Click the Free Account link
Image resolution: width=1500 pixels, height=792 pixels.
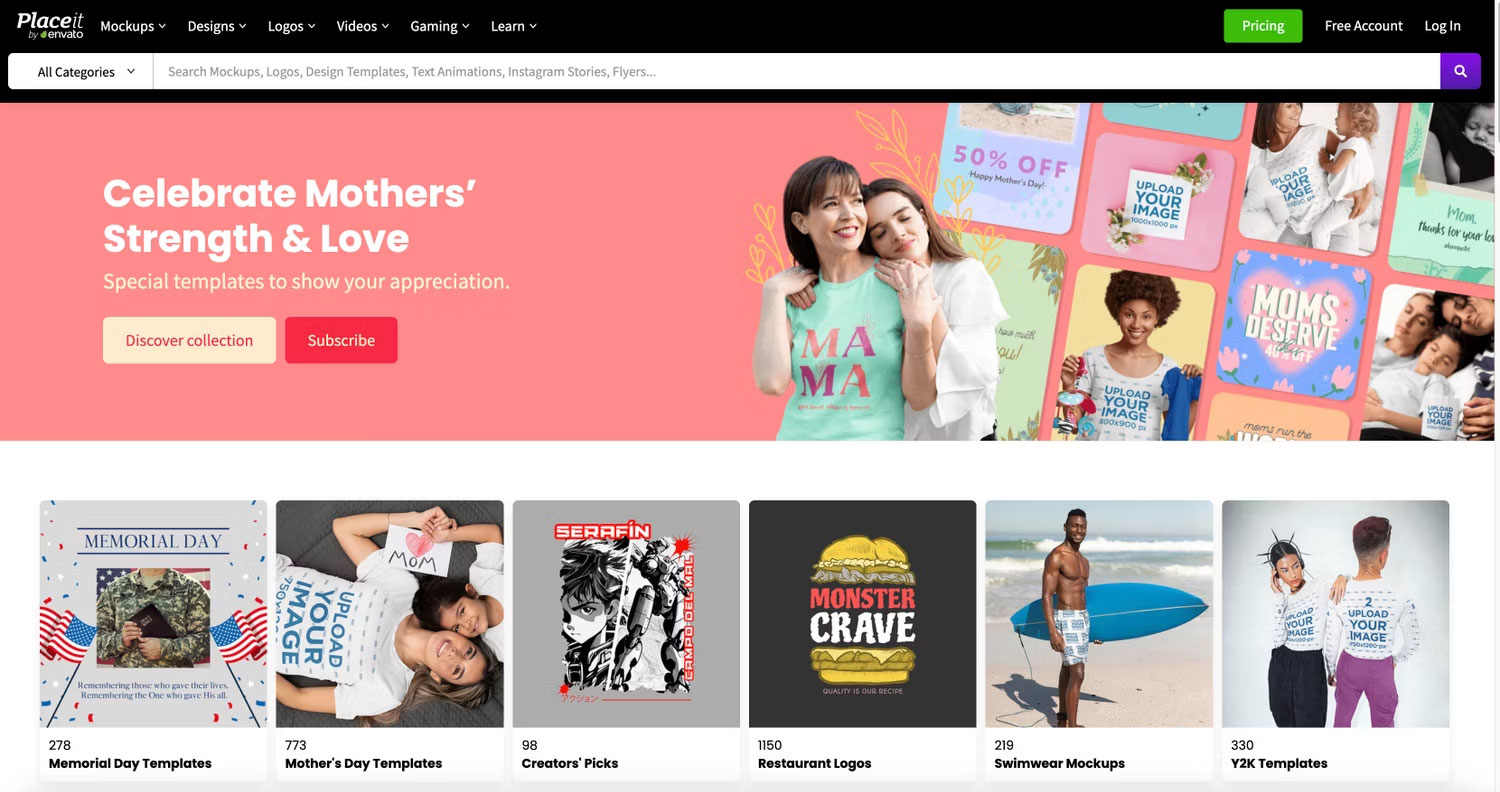pos(1364,25)
